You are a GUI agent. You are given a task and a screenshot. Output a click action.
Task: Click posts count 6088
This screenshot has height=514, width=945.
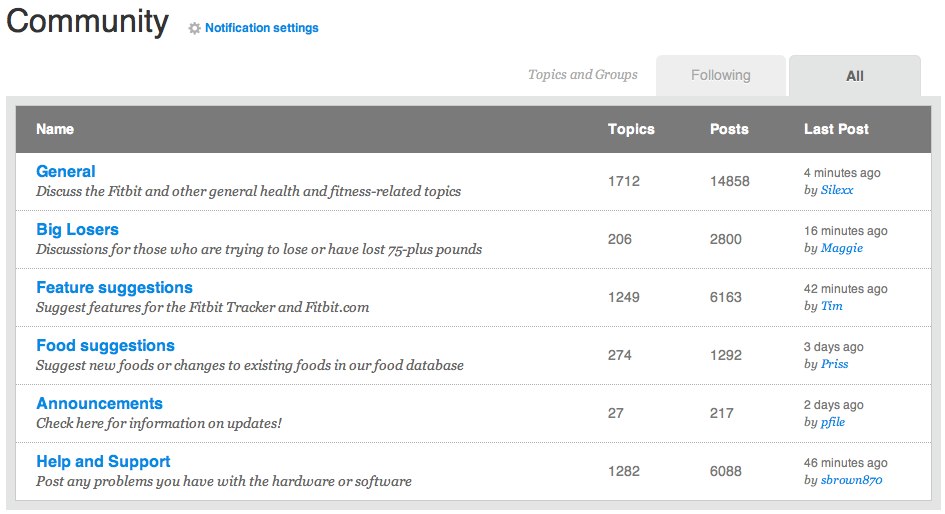(726, 471)
